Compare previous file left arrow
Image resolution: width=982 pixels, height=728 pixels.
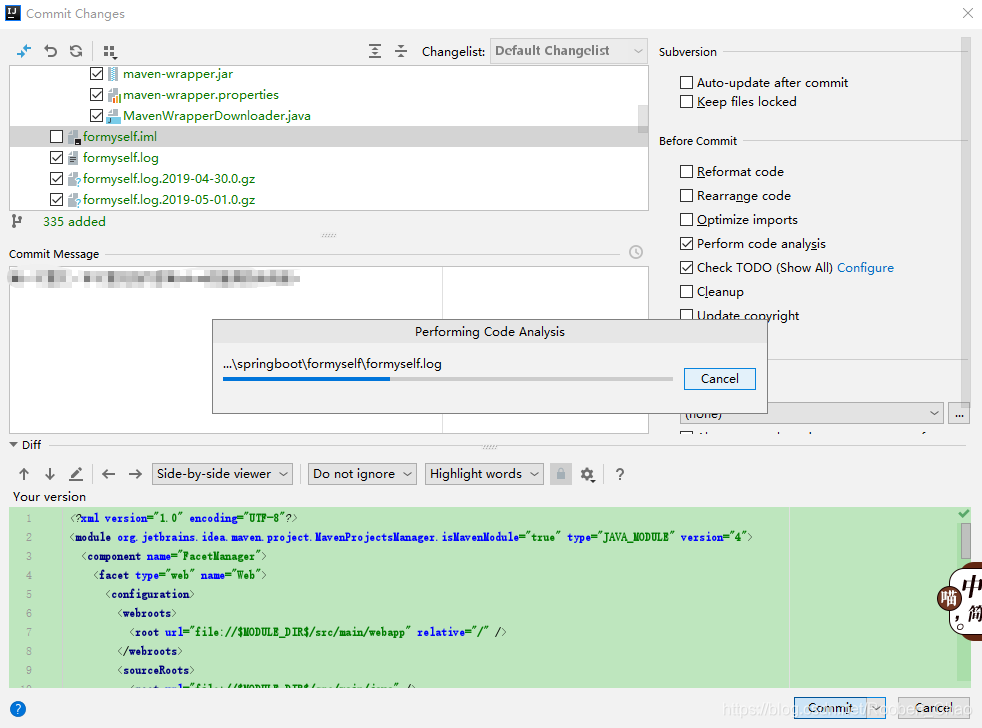108,474
